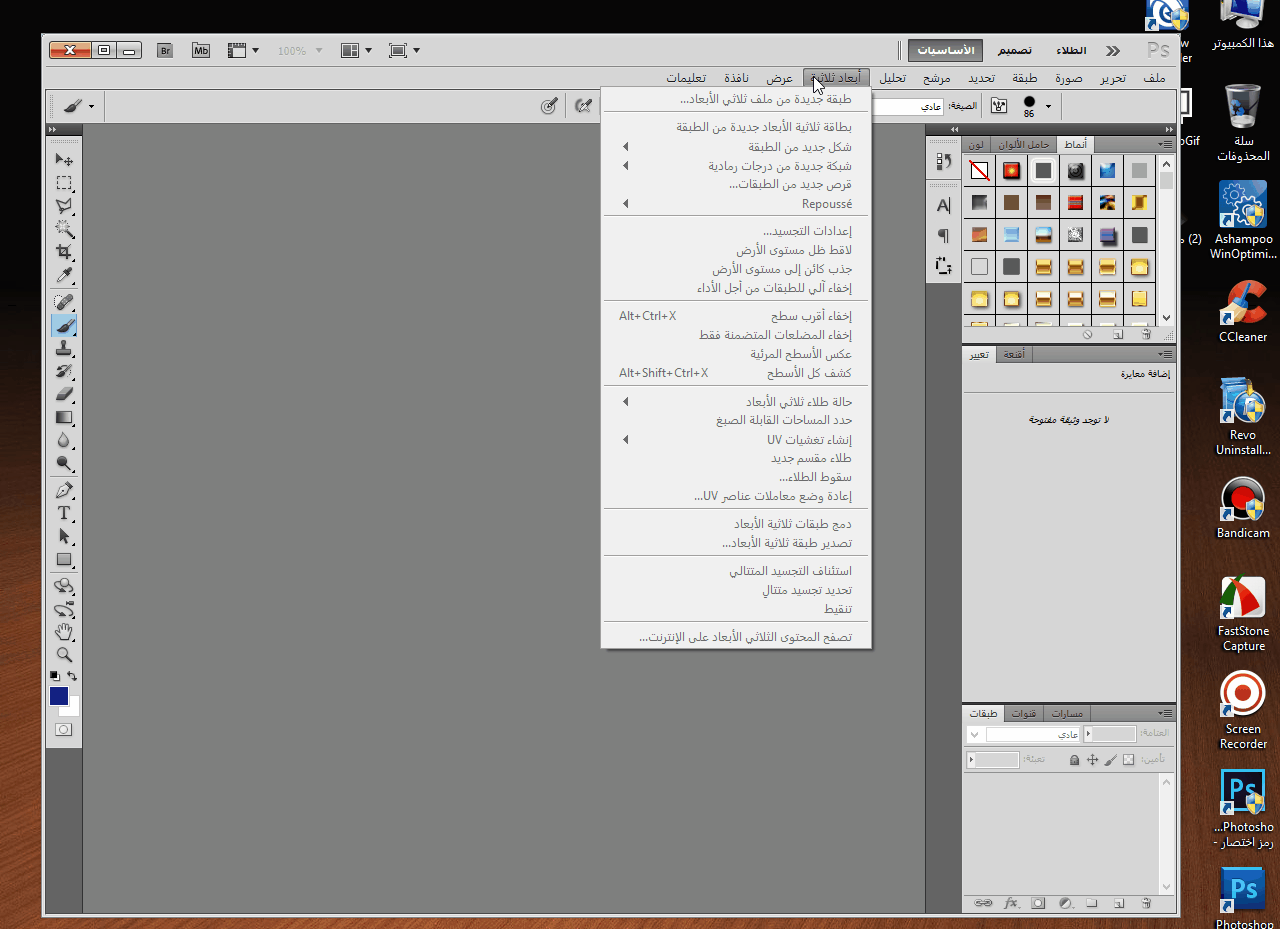
Task: Select the Horizontal Type tool
Action: (64, 513)
